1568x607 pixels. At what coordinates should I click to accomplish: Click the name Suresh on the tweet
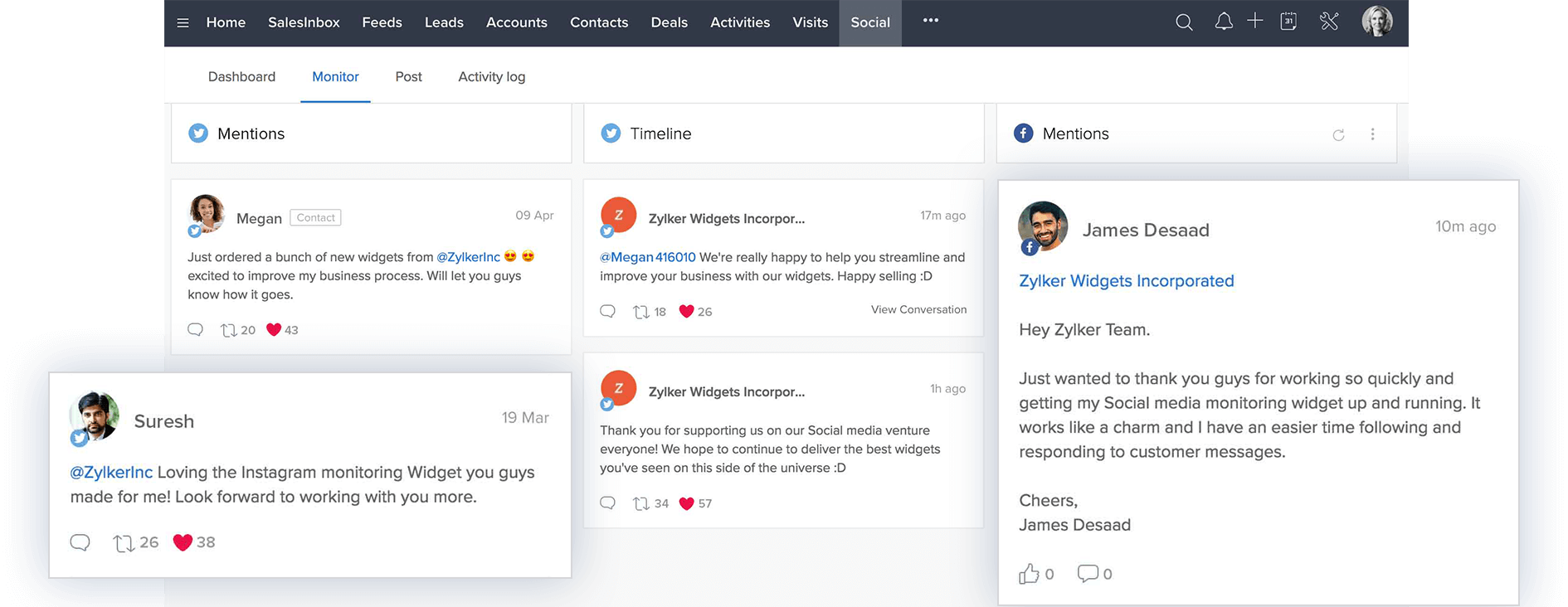tap(164, 421)
